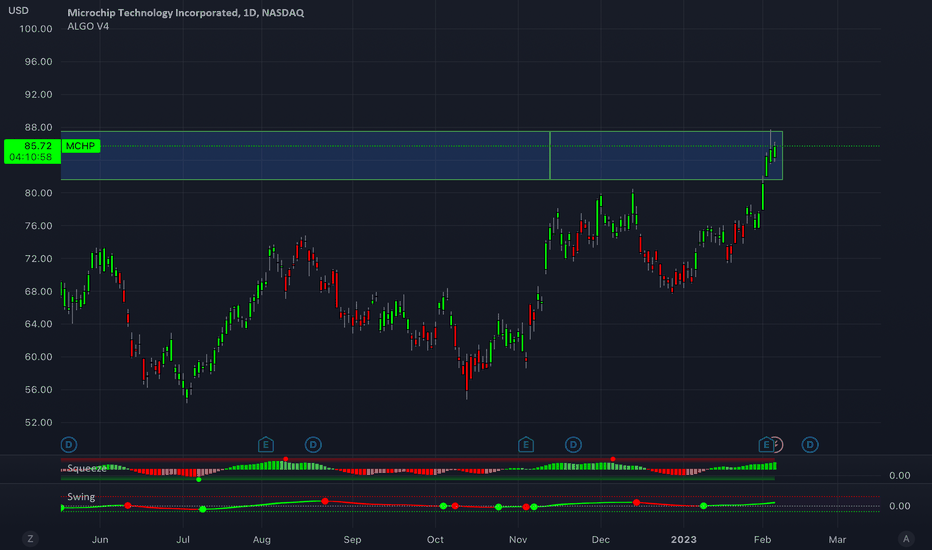This screenshot has height=550, width=932.
Task: Click the Aug label on time axis
Action: 262,539
